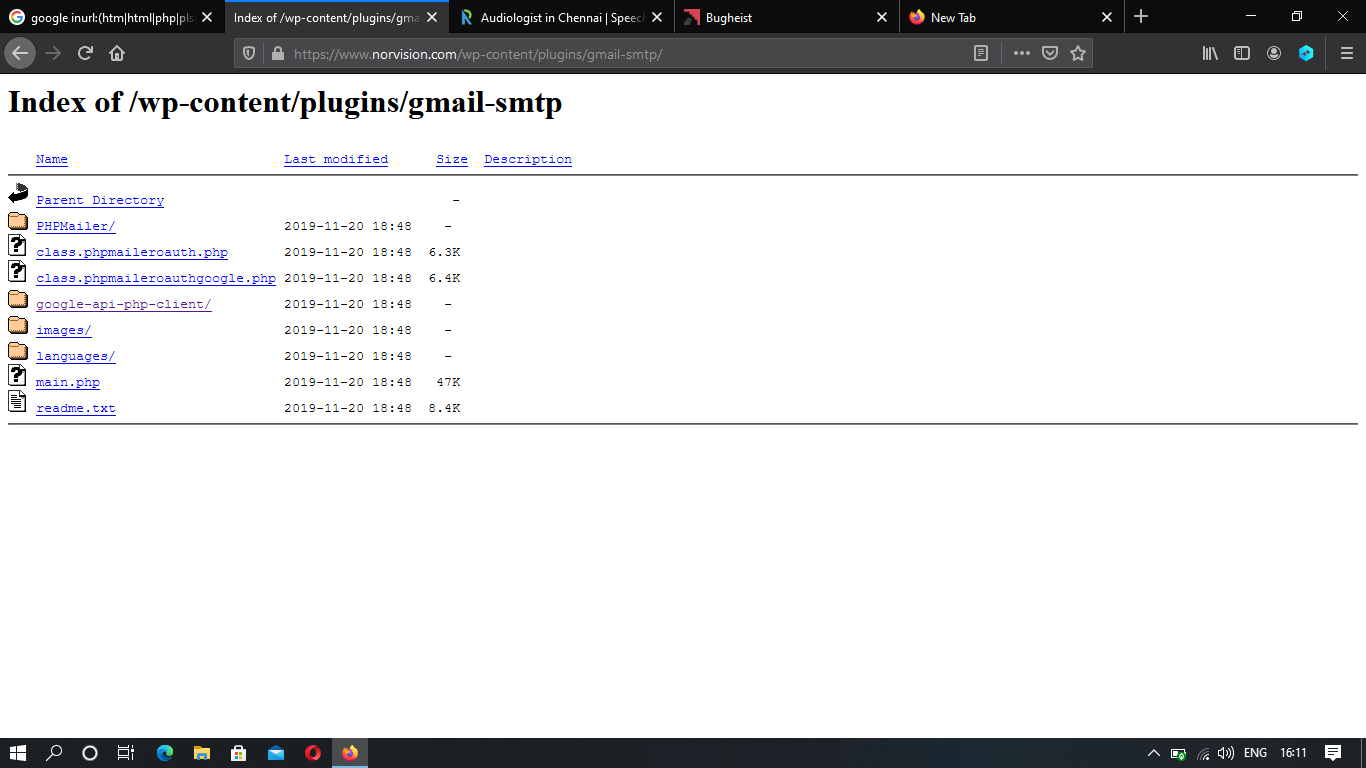Switch to the Bugheist tab
1366x768 pixels.
785,17
